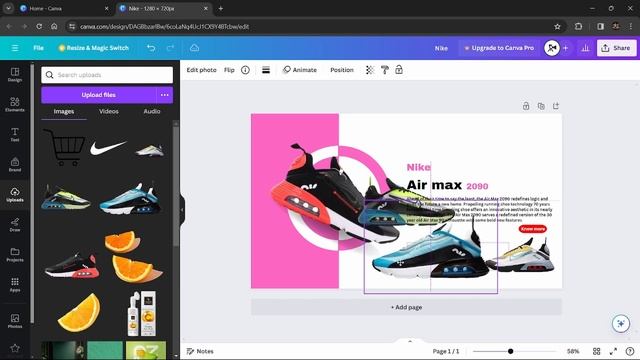Open more upload options ellipsis
This screenshot has width=640, height=360.
click(x=164, y=95)
